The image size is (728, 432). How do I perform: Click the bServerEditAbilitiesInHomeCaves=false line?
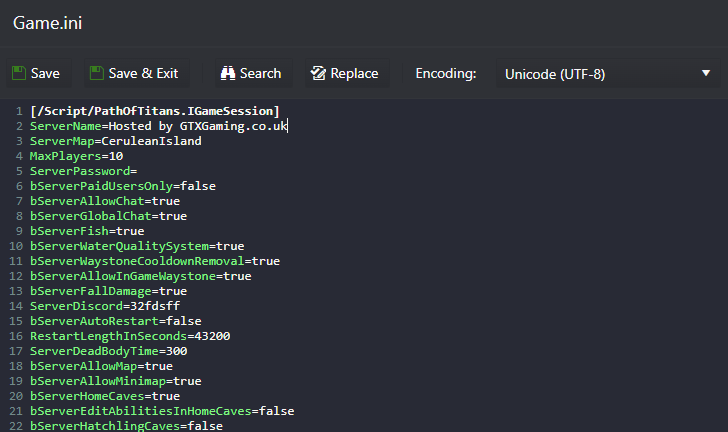[162, 411]
